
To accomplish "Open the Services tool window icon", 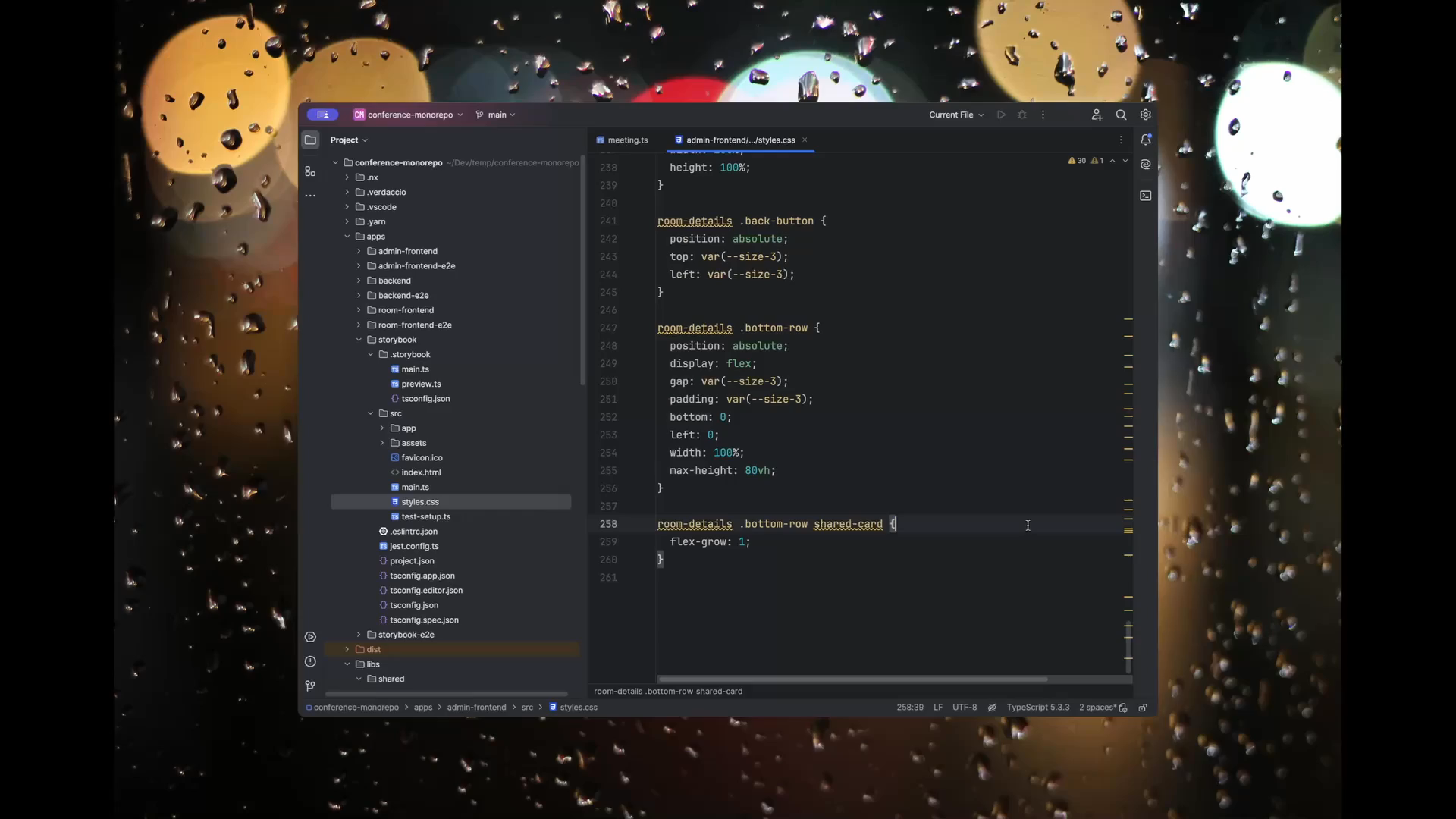I will 310,637.
